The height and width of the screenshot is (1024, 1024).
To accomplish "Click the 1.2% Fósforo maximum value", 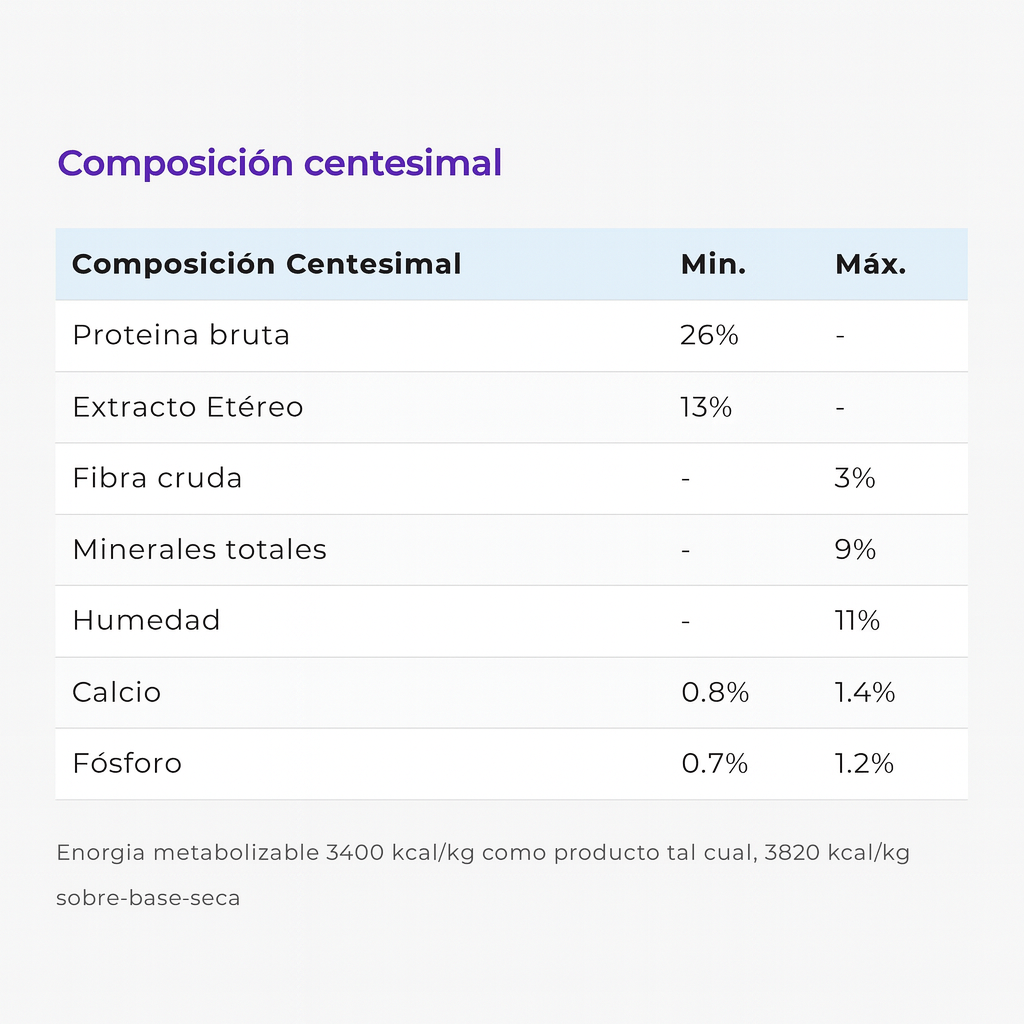I will [x=864, y=764].
